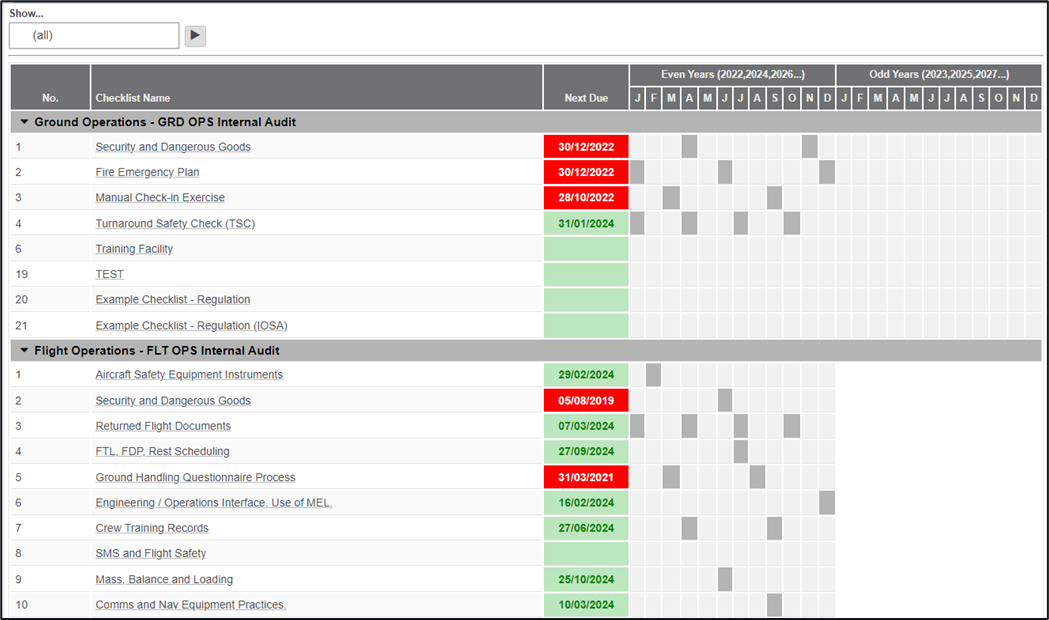Viewport: 1049px width, 620px height.
Task: Open the Security and Dangerous Goods checklist in Ground Operations
Action: [173, 147]
